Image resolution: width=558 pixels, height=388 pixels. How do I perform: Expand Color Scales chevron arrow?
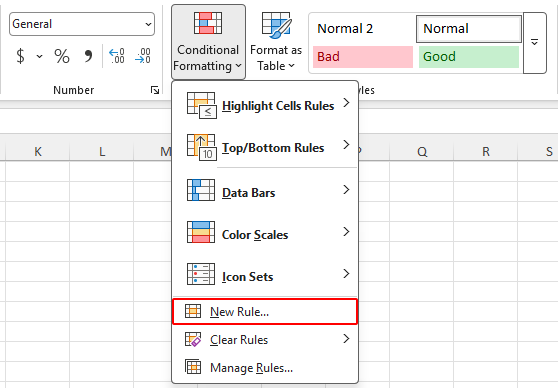[x=346, y=232]
